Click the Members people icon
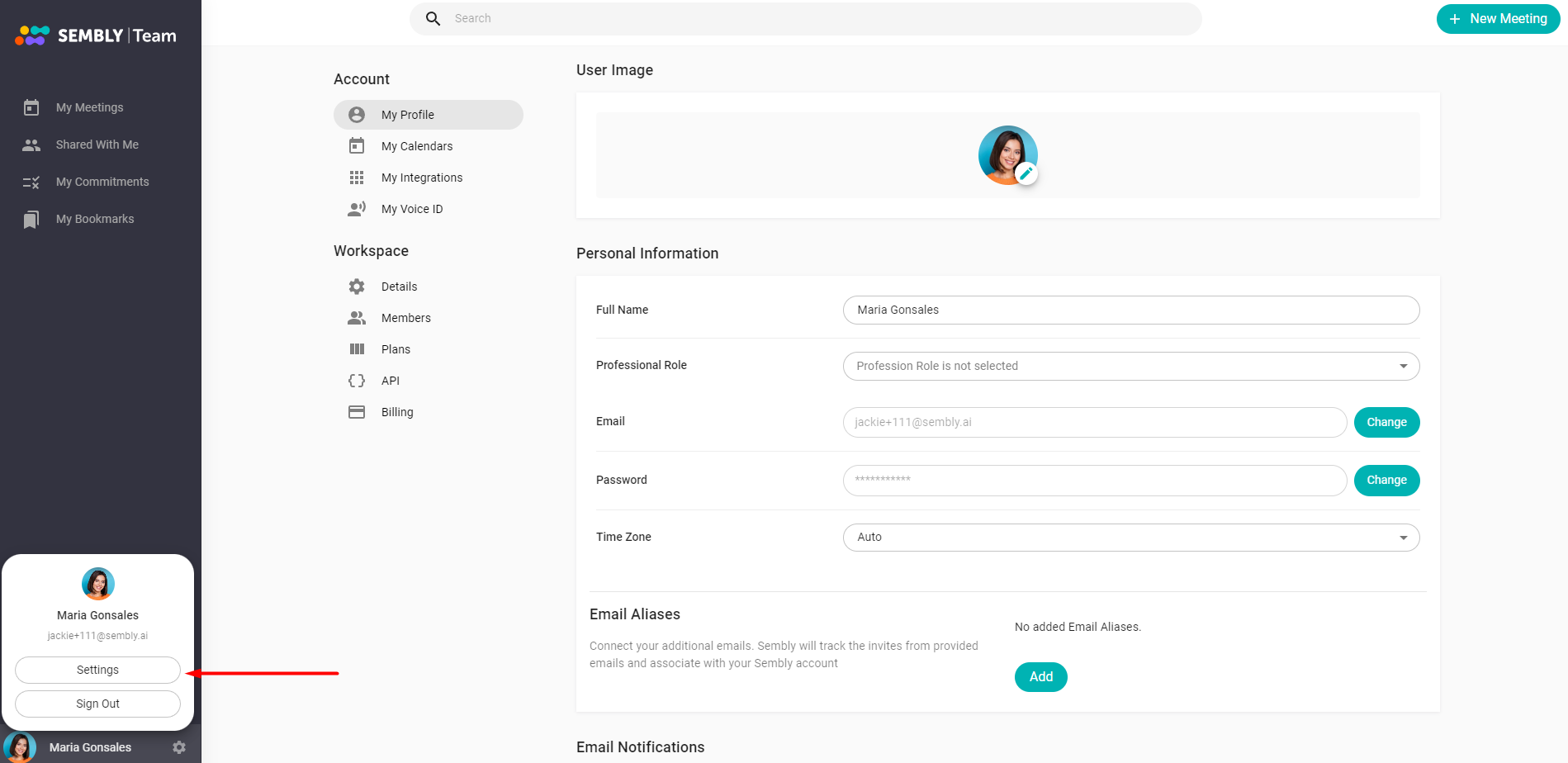1568x763 pixels. 357,318
